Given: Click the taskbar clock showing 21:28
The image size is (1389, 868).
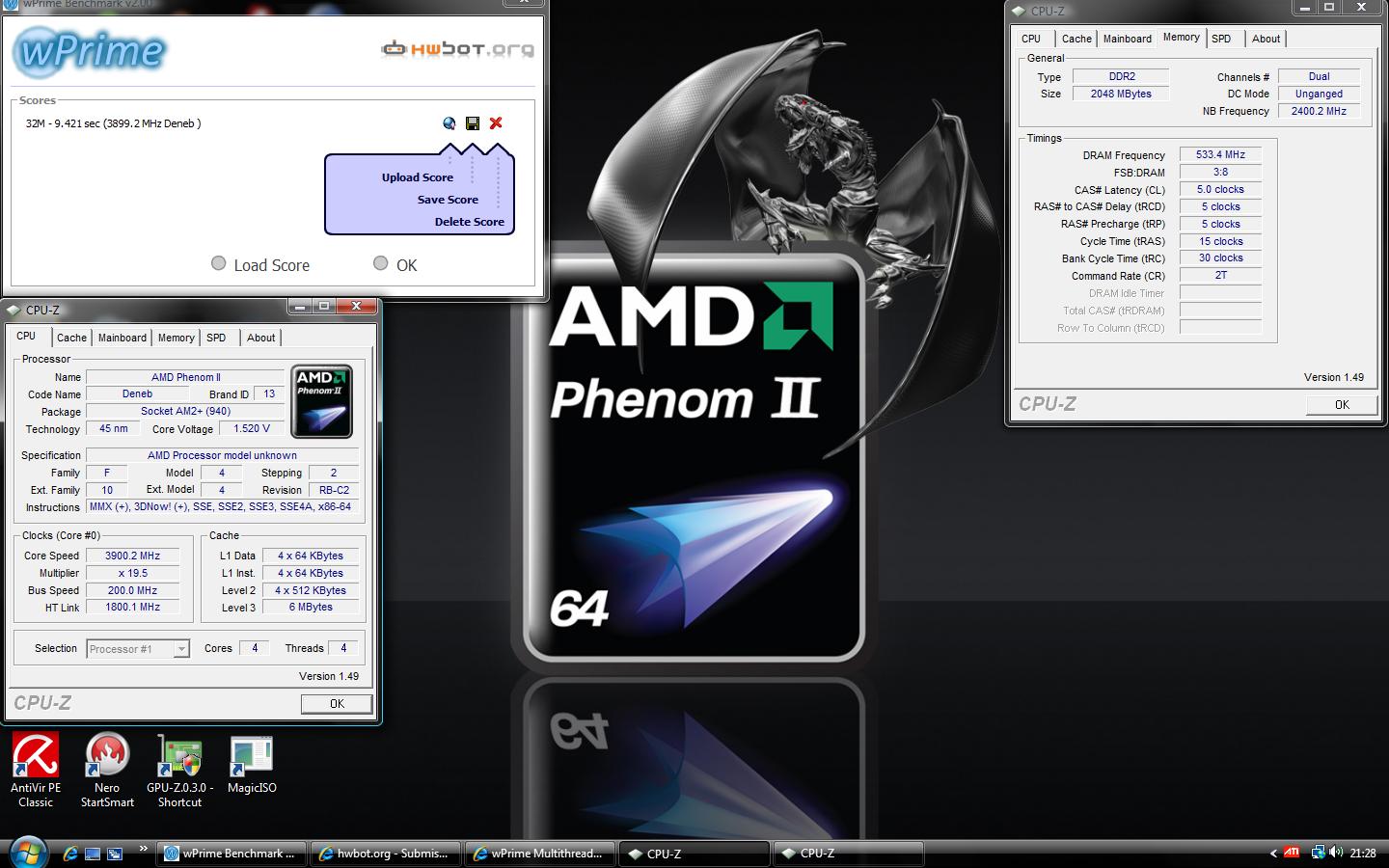Looking at the screenshot, I should [1362, 853].
